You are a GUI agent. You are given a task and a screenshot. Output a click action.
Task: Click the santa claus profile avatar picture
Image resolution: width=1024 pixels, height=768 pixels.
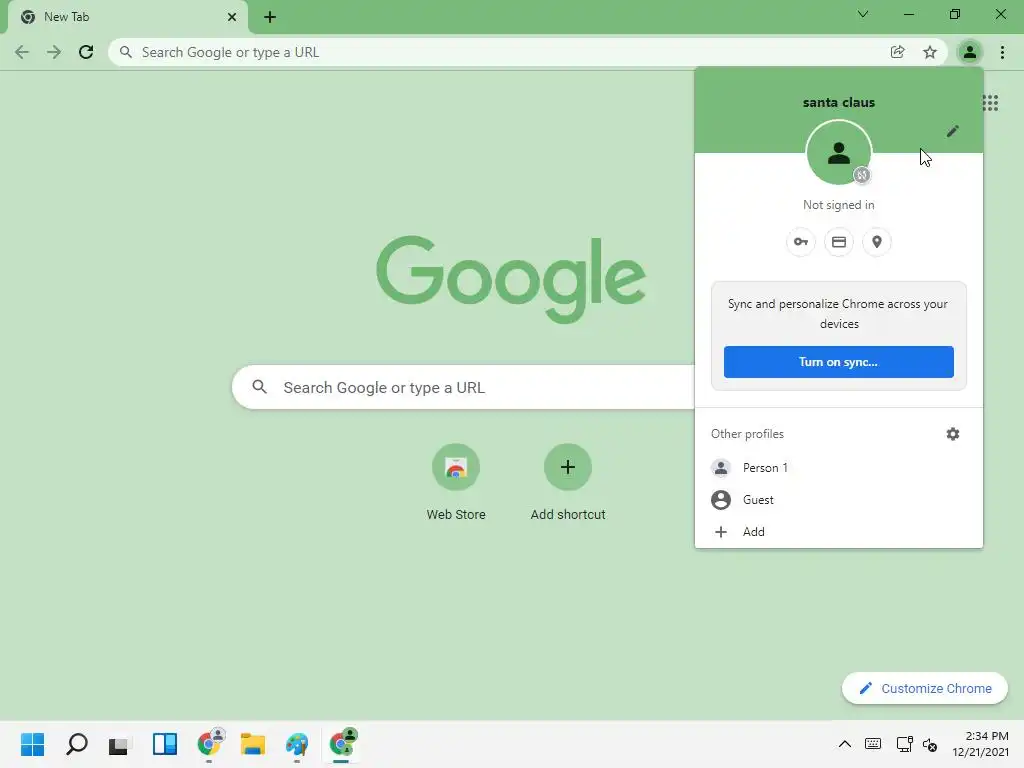pyautogui.click(x=839, y=153)
